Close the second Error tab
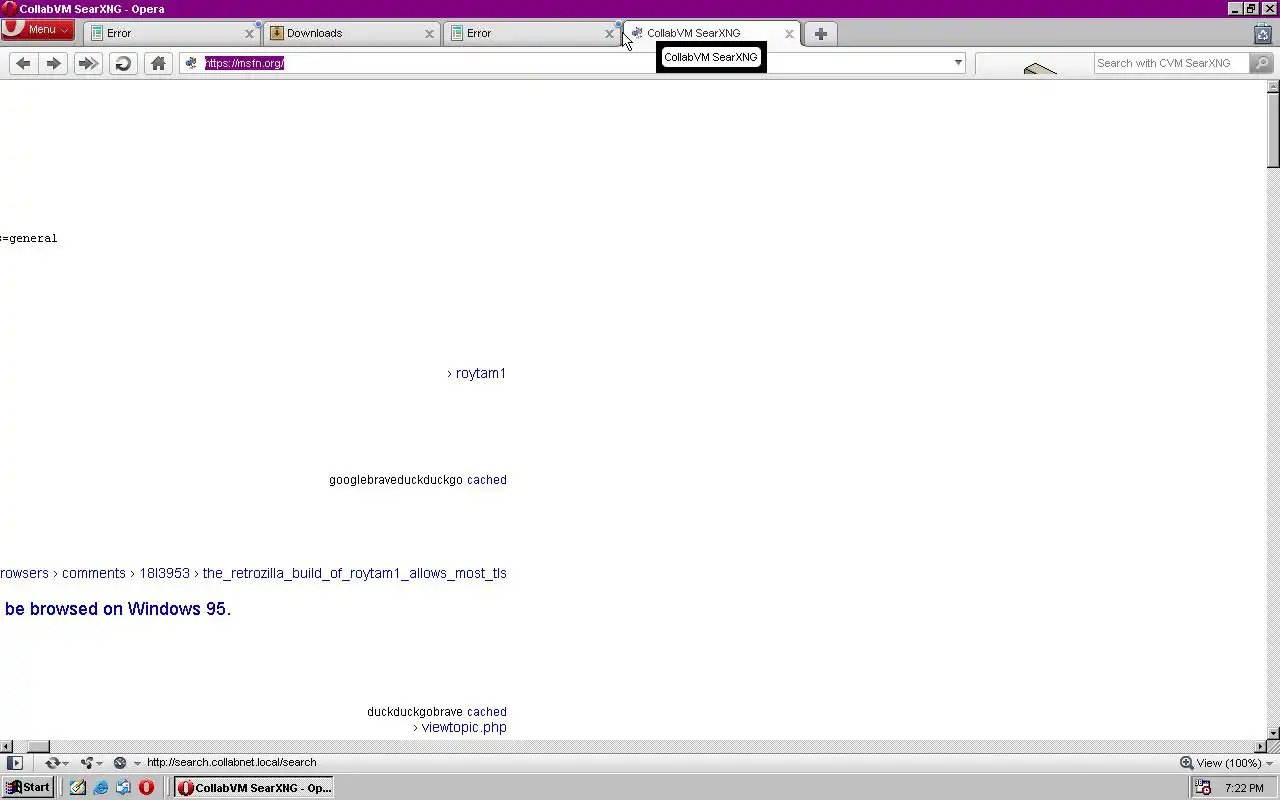 pyautogui.click(x=609, y=33)
